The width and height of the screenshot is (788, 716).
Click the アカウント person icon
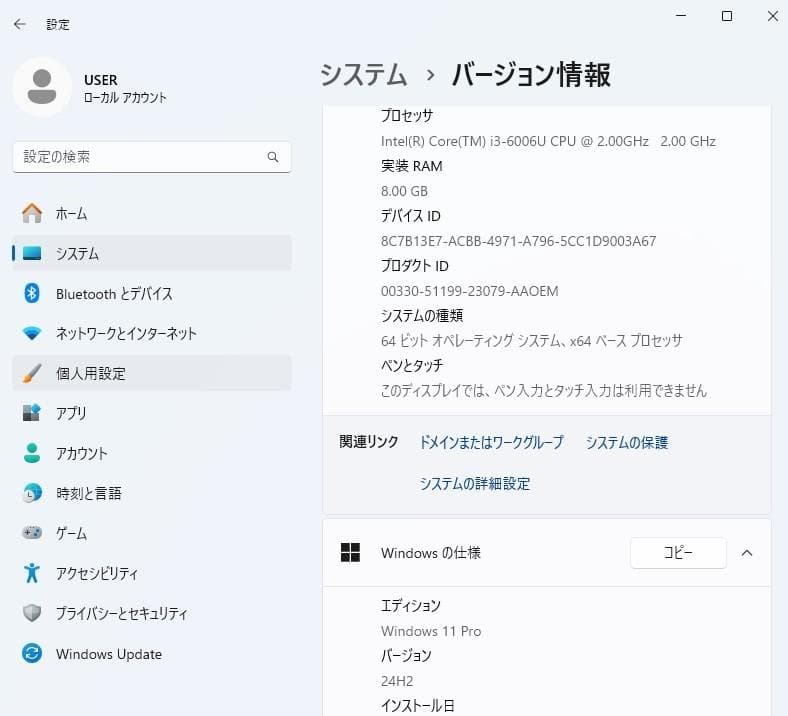coord(32,453)
